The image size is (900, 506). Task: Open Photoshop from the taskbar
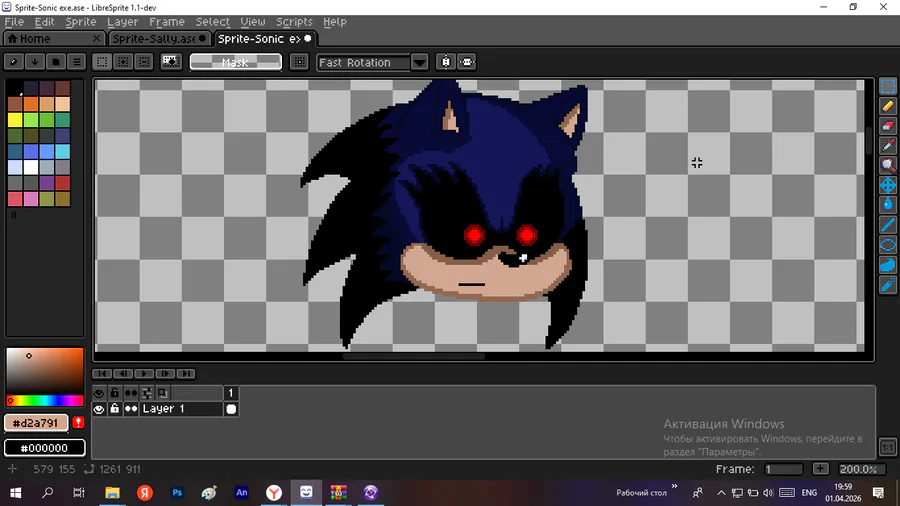[177, 492]
